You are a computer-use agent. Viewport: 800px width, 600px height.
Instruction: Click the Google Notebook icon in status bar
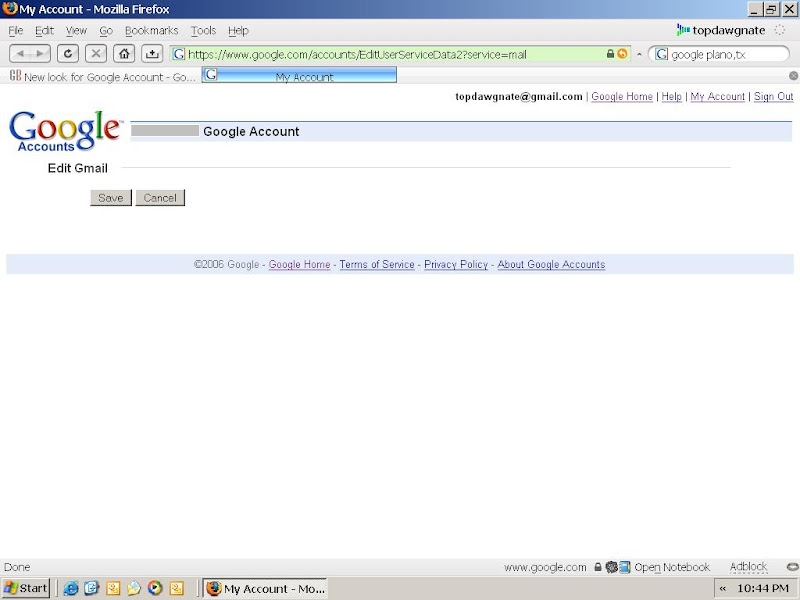[624, 567]
